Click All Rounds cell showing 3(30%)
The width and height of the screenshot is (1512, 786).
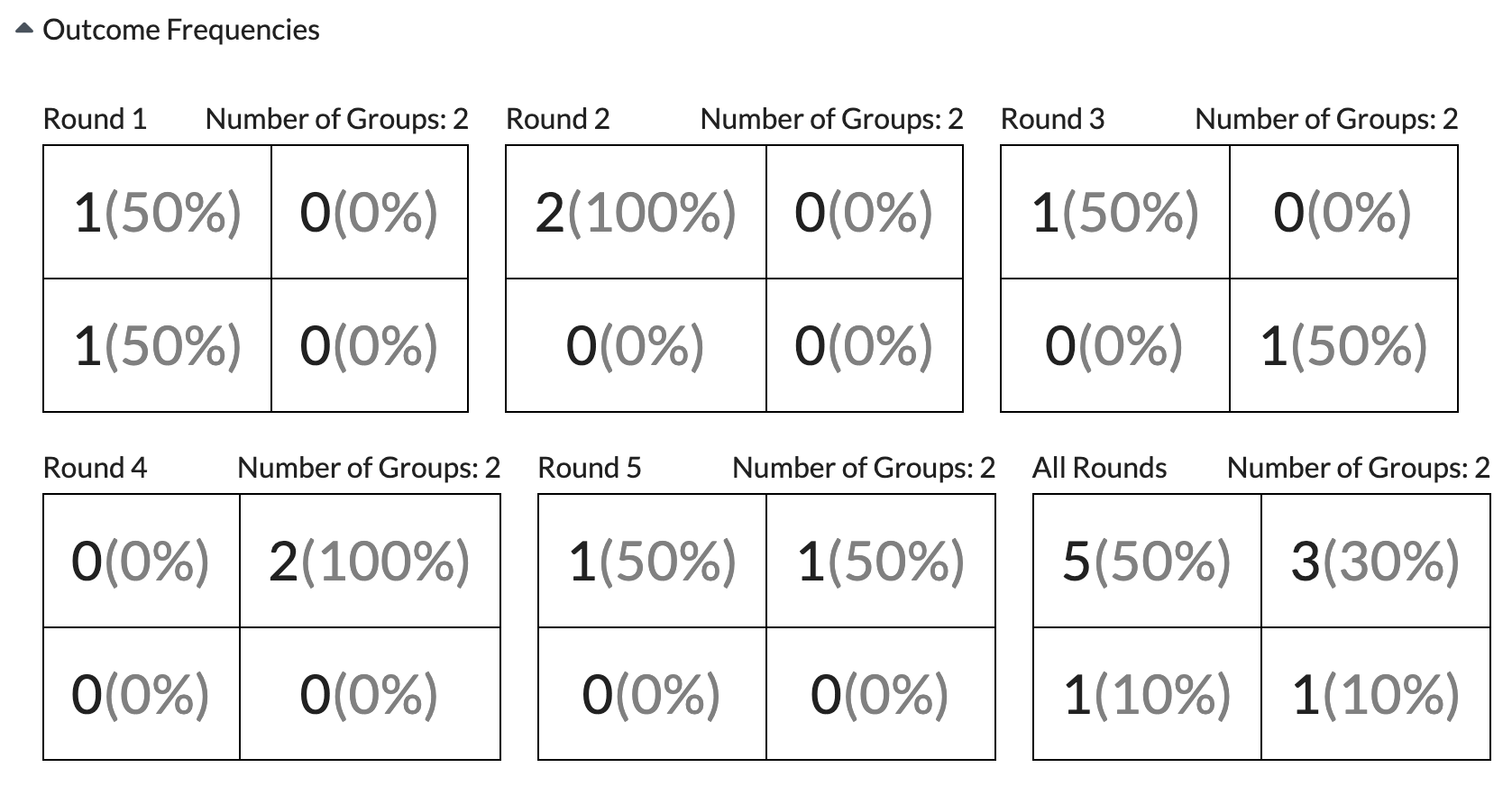point(1376,561)
